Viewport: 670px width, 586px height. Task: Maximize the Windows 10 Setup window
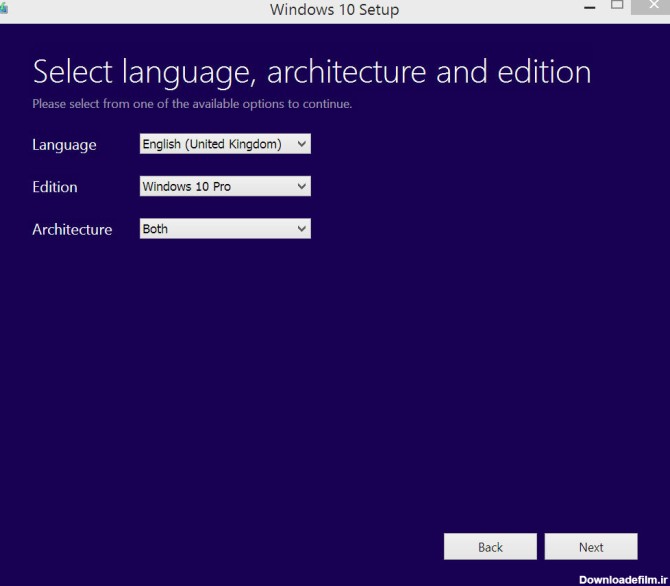[x=617, y=5]
